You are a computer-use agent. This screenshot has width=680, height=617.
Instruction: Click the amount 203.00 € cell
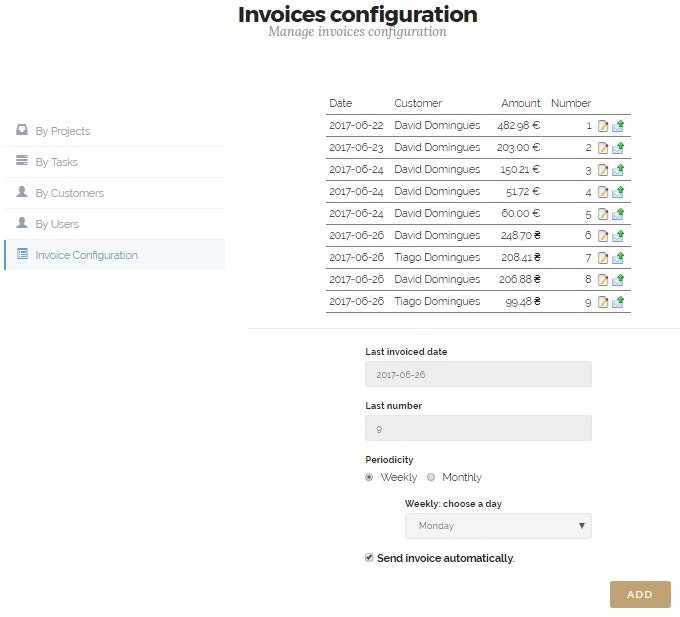click(519, 148)
